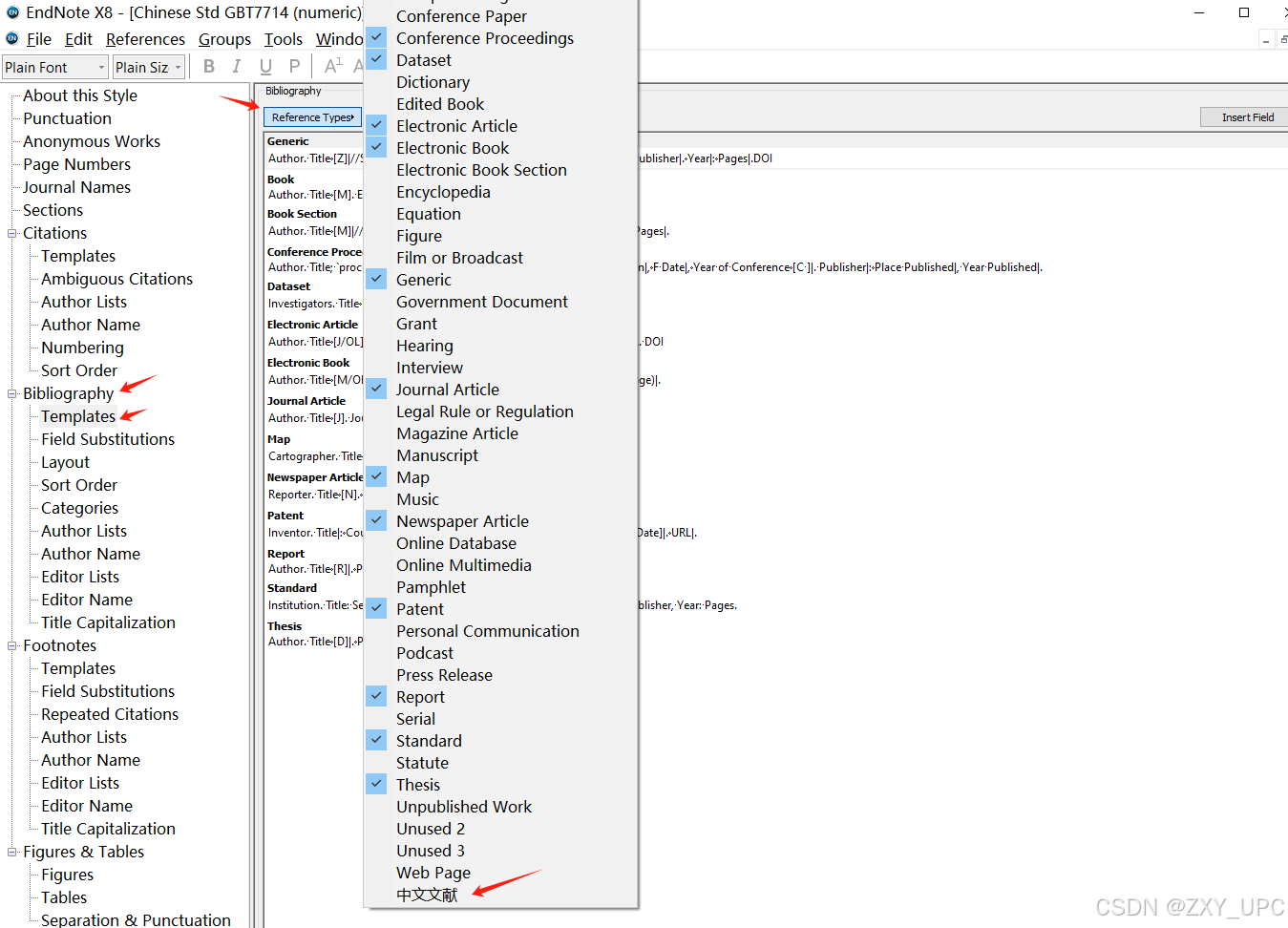Screen dimensions: 1288x928
Task: Open the File menu
Action: pyautogui.click(x=39, y=39)
